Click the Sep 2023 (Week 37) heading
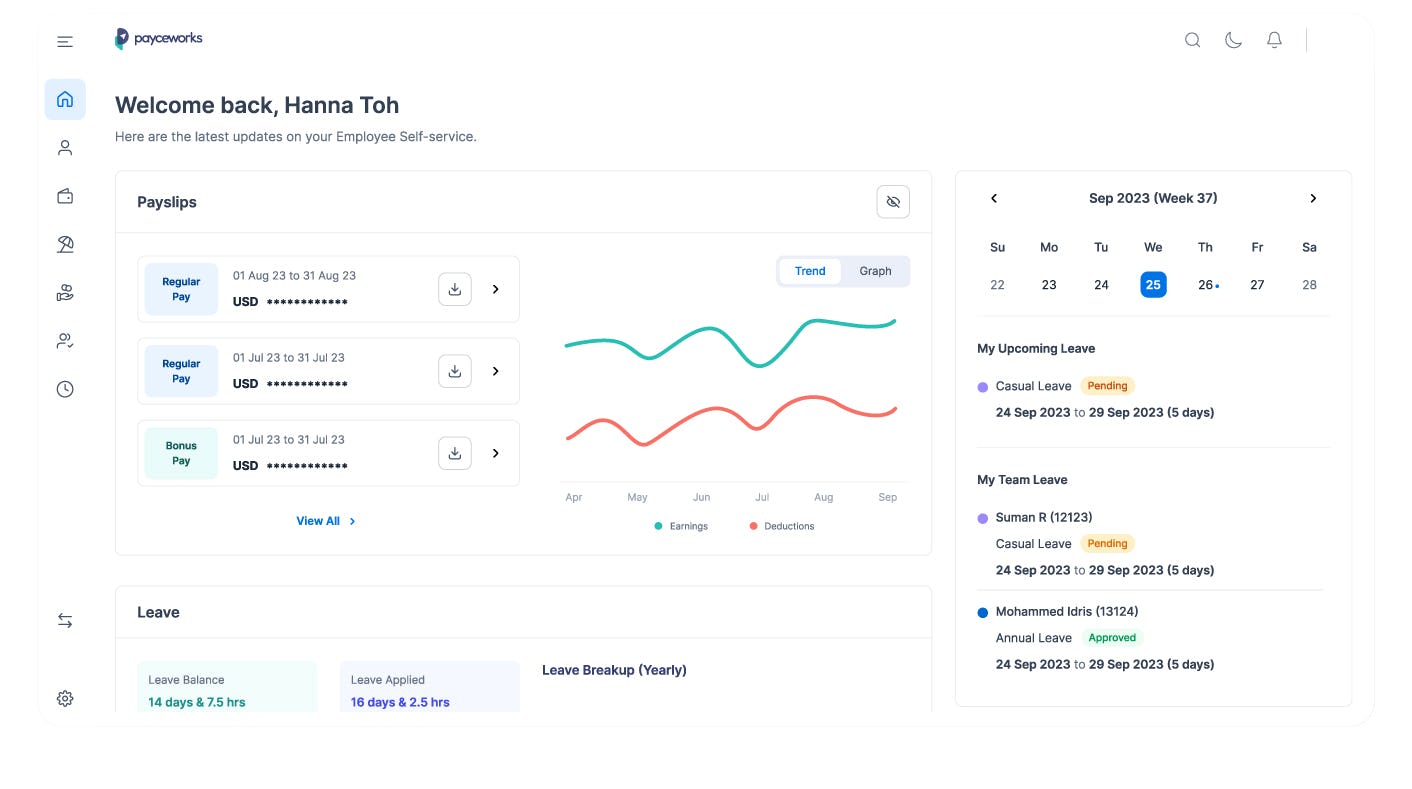Screen dimensions: 1412x789 pos(1153,198)
